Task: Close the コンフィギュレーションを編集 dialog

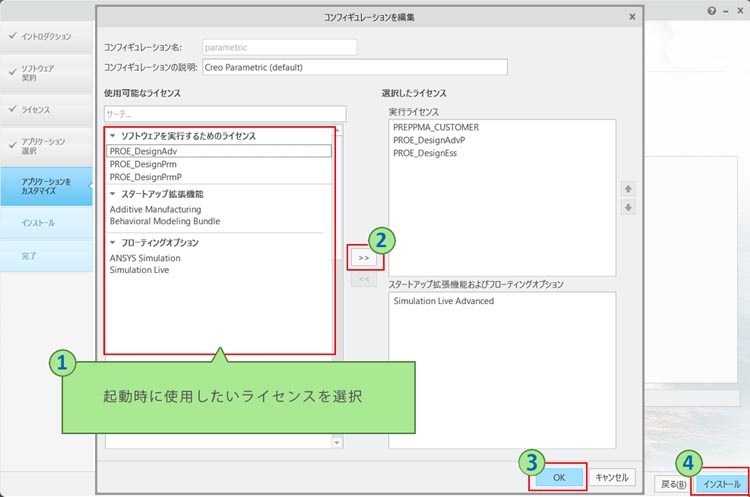Action: (x=632, y=17)
